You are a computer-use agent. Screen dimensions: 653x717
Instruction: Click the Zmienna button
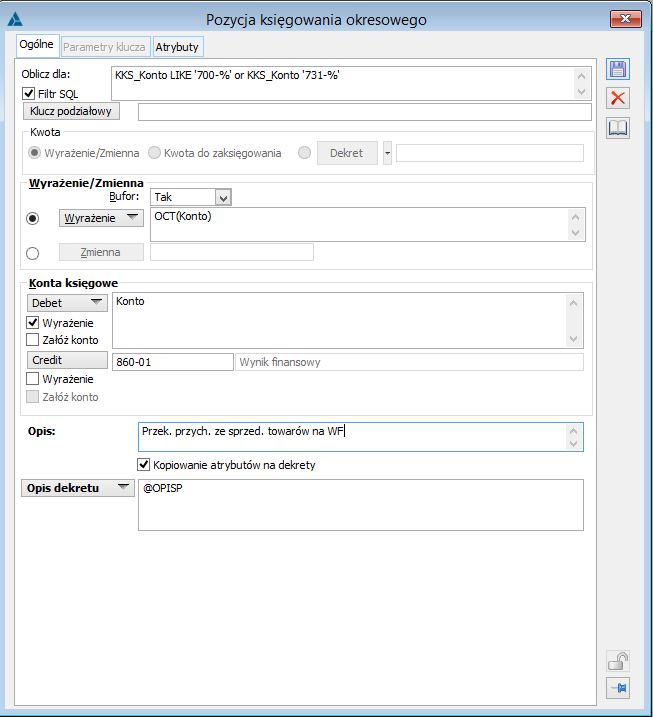101,252
